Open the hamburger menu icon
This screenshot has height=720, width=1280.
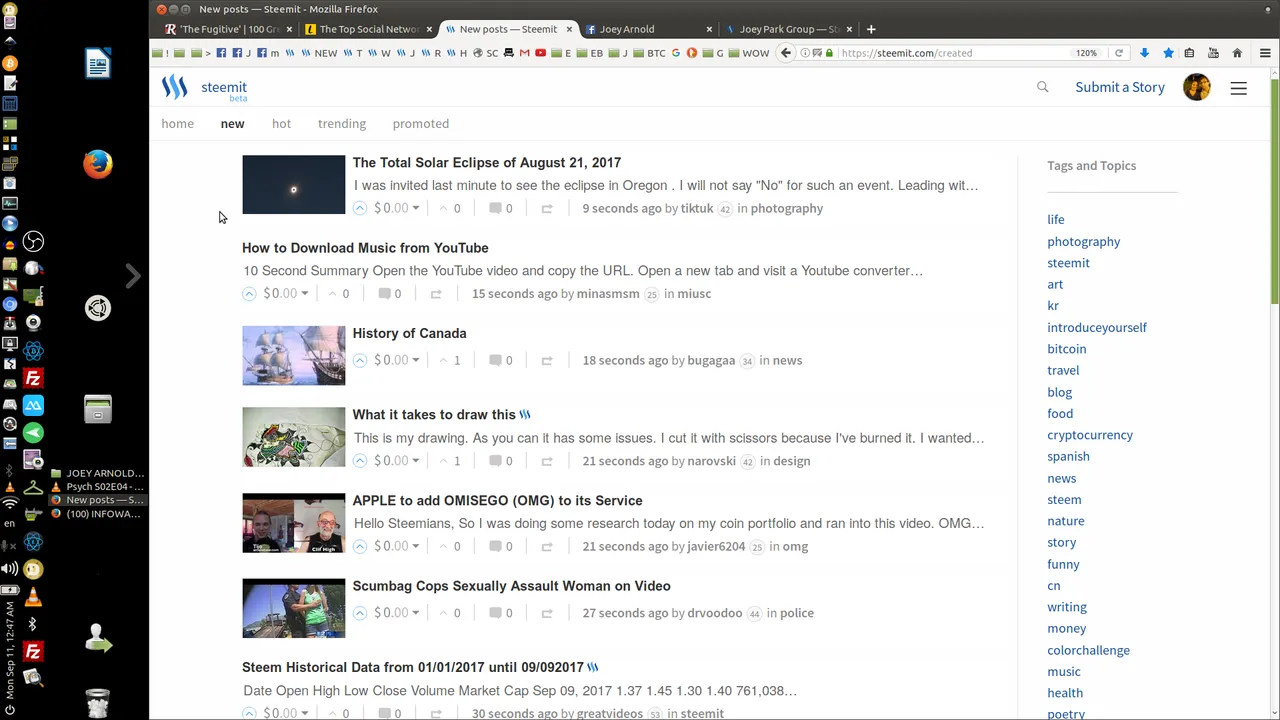pyautogui.click(x=1238, y=88)
